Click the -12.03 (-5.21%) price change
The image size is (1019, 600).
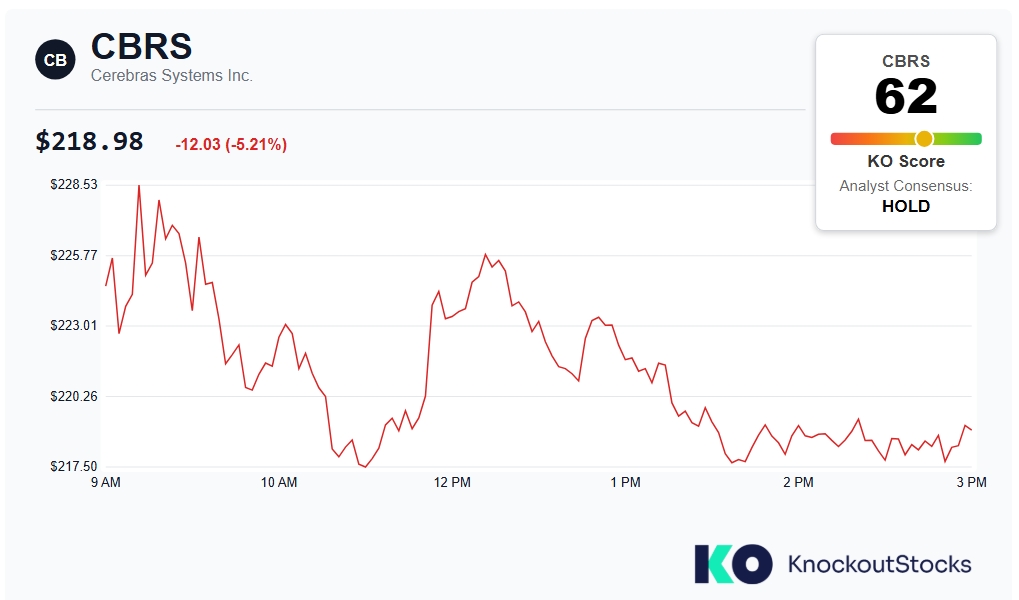point(231,144)
